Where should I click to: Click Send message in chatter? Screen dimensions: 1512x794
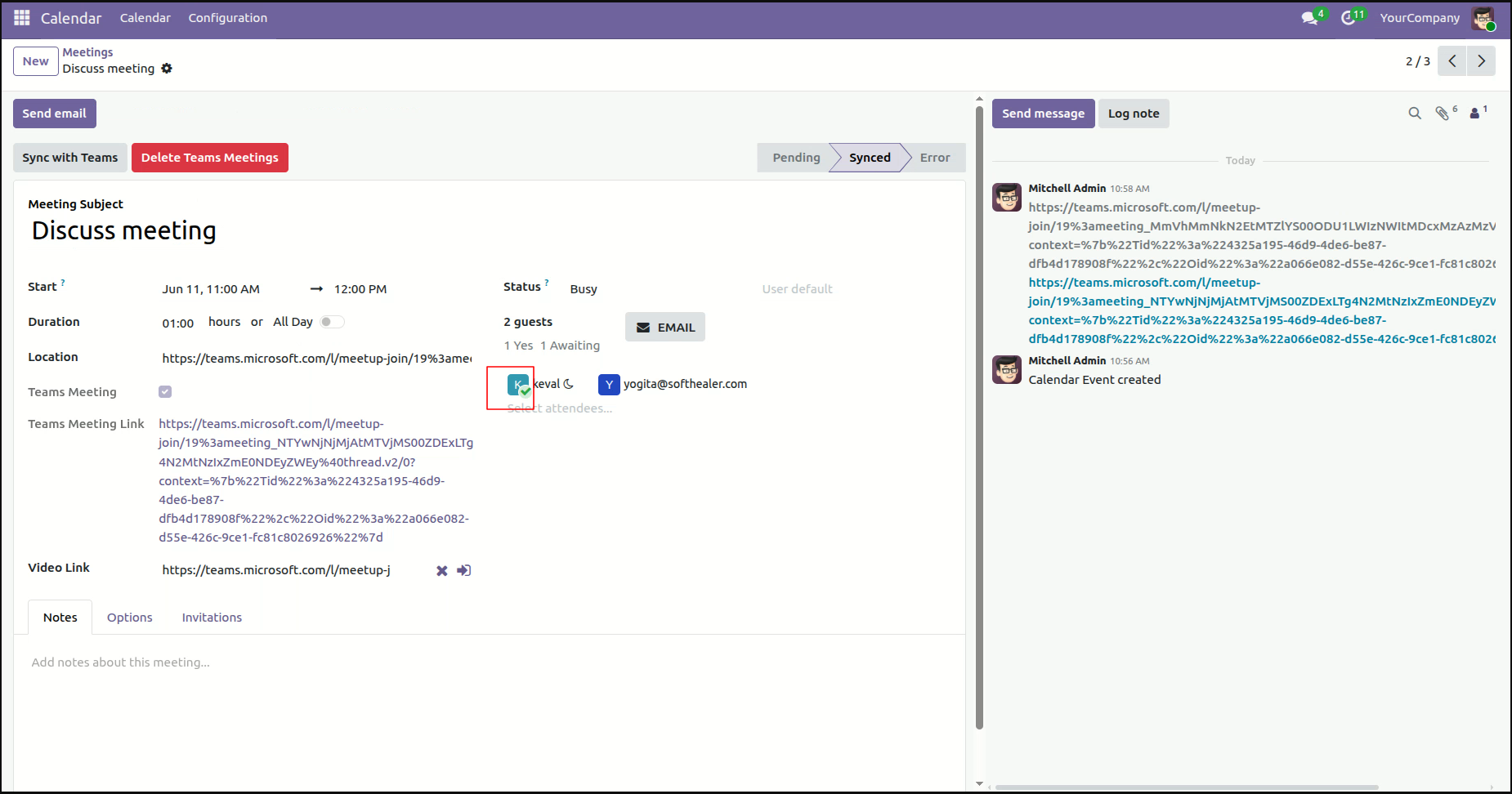[1044, 114]
